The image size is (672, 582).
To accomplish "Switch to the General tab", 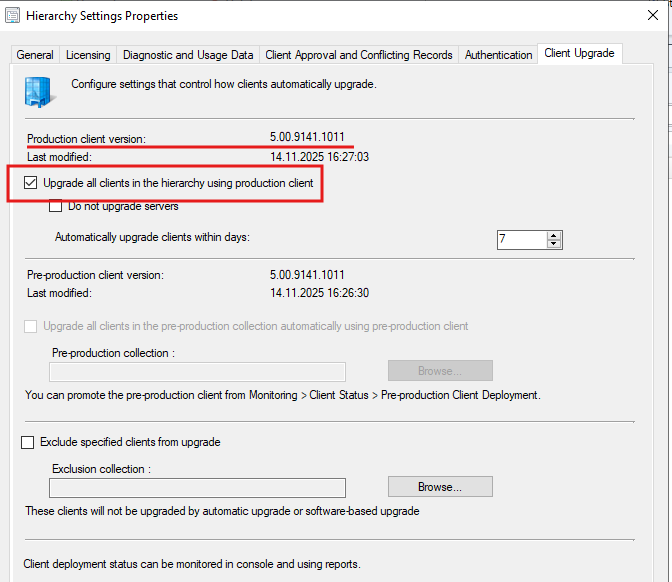I will coord(35,55).
